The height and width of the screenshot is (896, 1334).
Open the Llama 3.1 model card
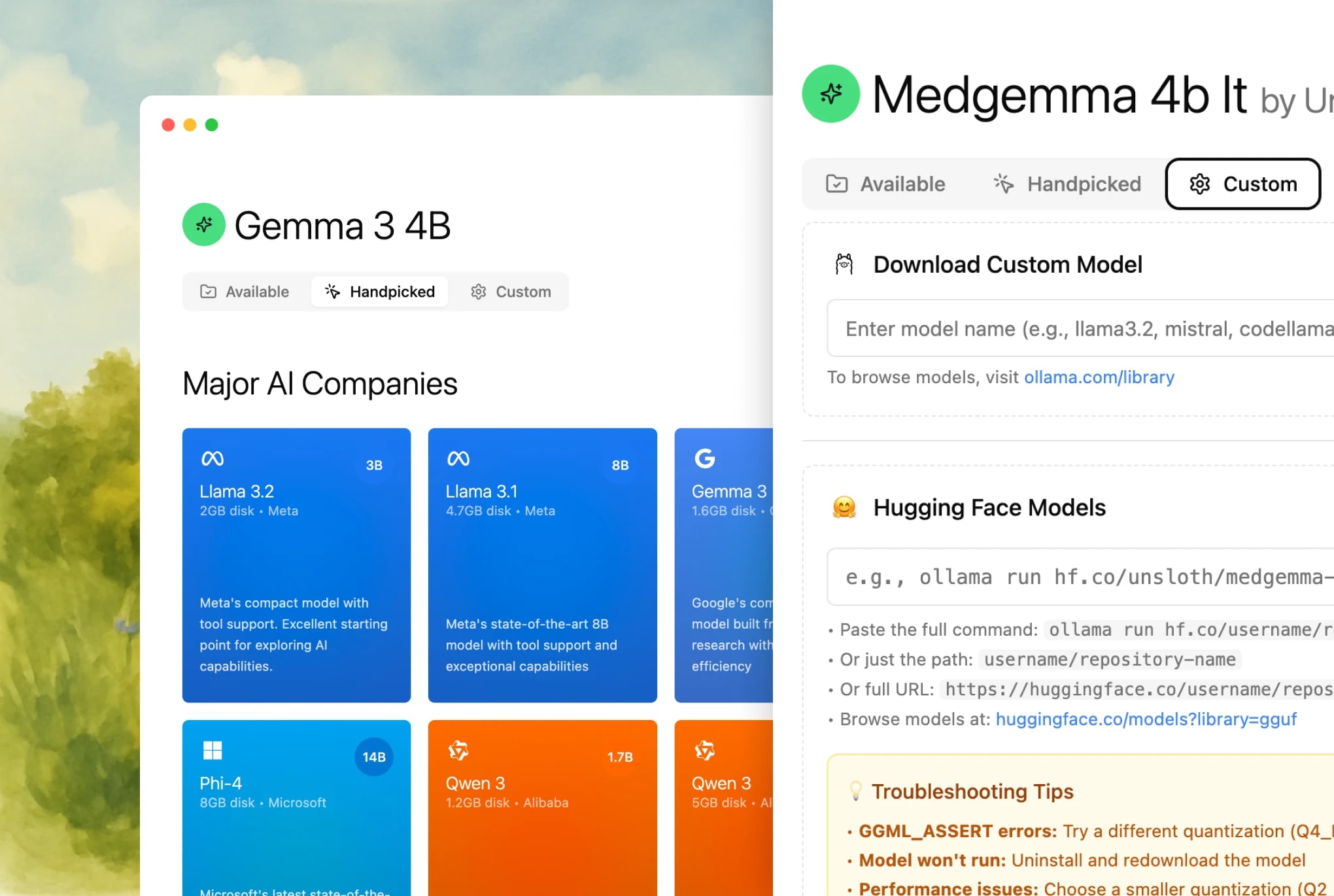coord(542,565)
